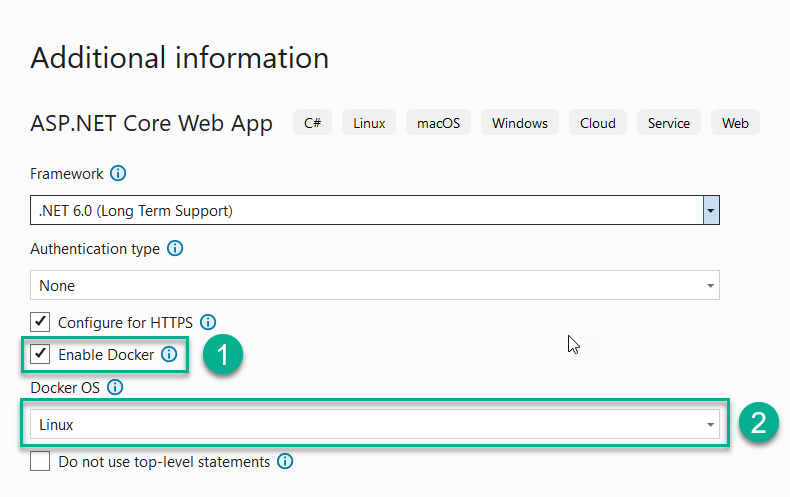
Task: Click the Configure for HTTPS label text
Action: 125,323
